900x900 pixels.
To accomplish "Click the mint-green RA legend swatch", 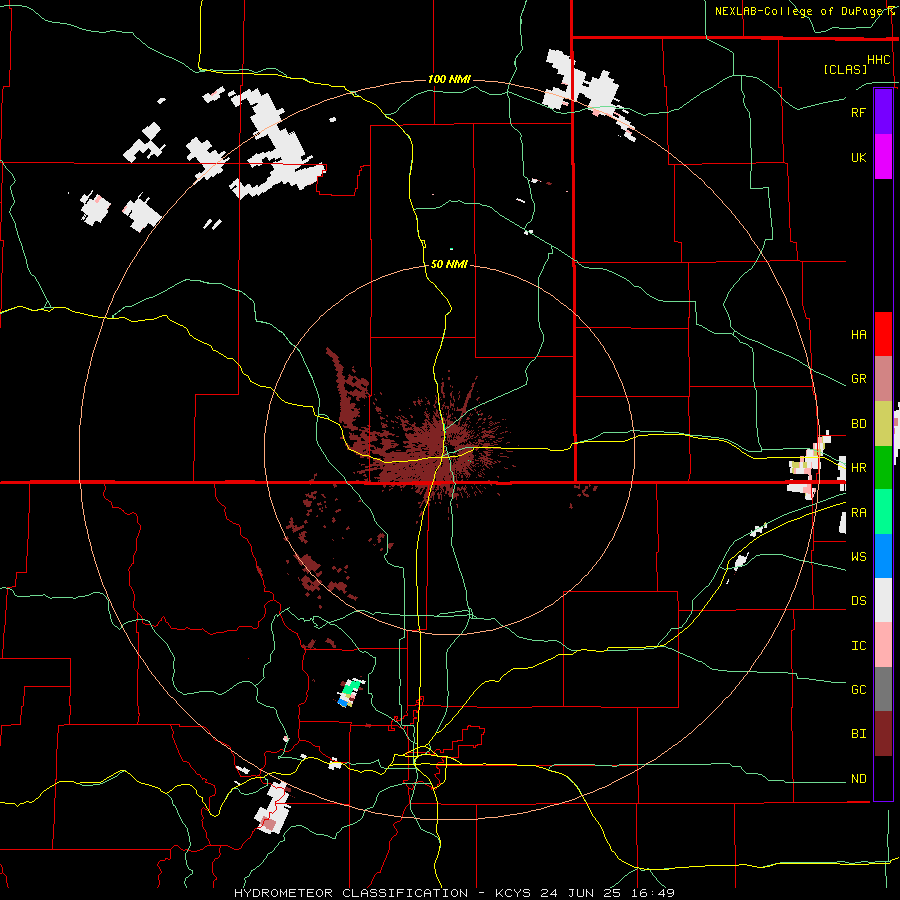I will pyautogui.click(x=883, y=512).
